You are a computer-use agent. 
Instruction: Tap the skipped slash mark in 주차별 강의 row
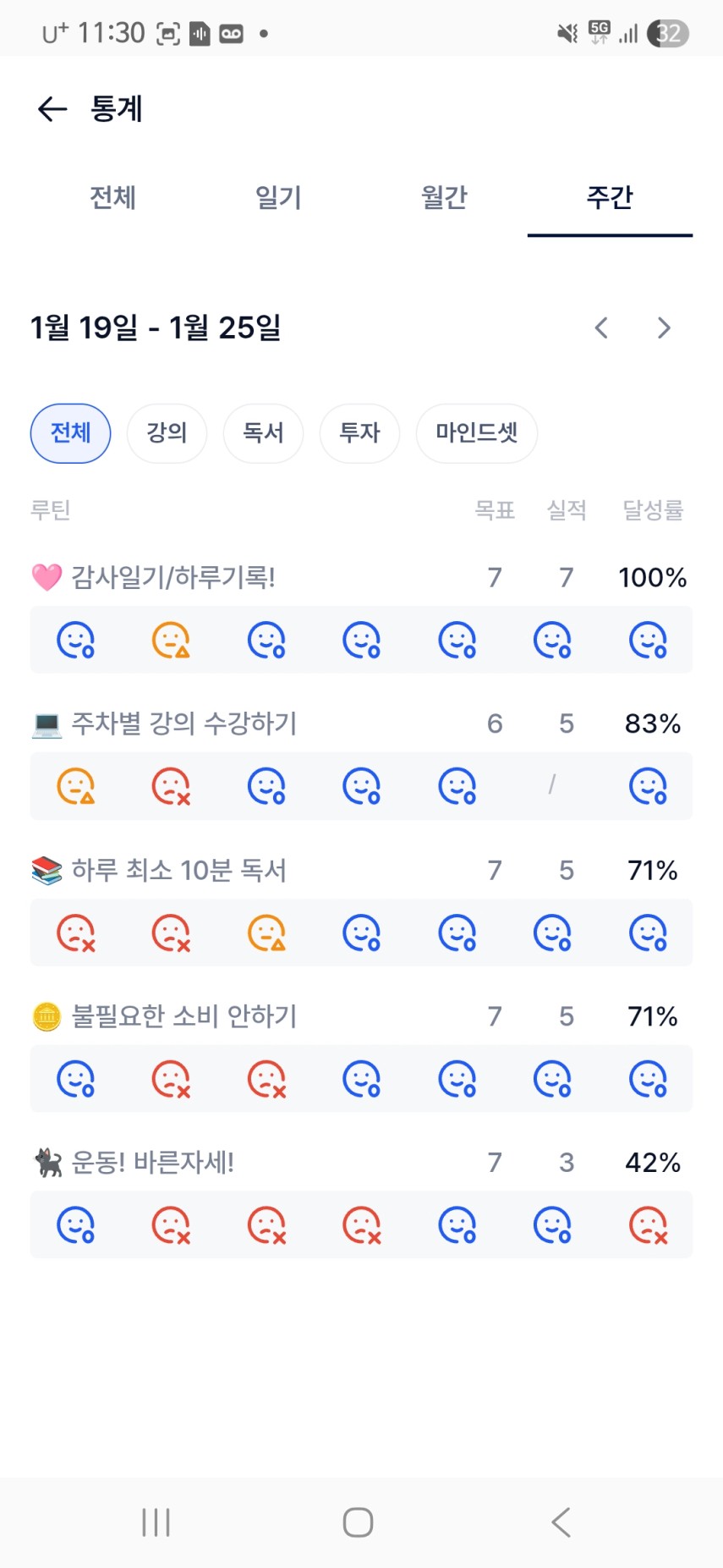click(x=552, y=786)
